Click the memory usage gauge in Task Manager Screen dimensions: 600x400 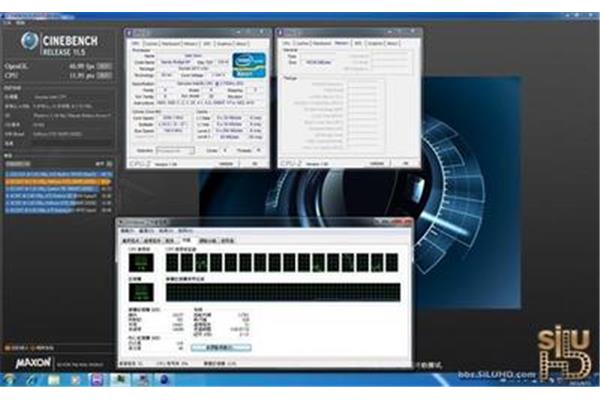click(x=141, y=292)
